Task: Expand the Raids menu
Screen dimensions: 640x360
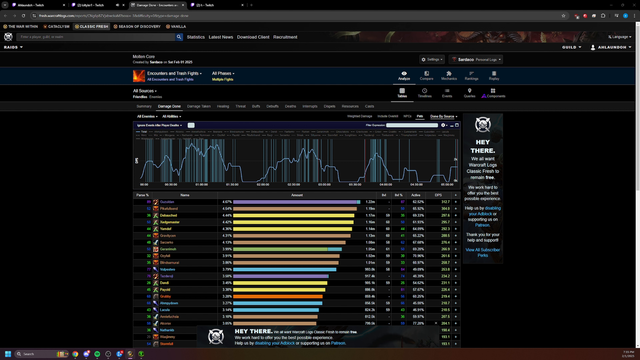Action: [x=13, y=47]
